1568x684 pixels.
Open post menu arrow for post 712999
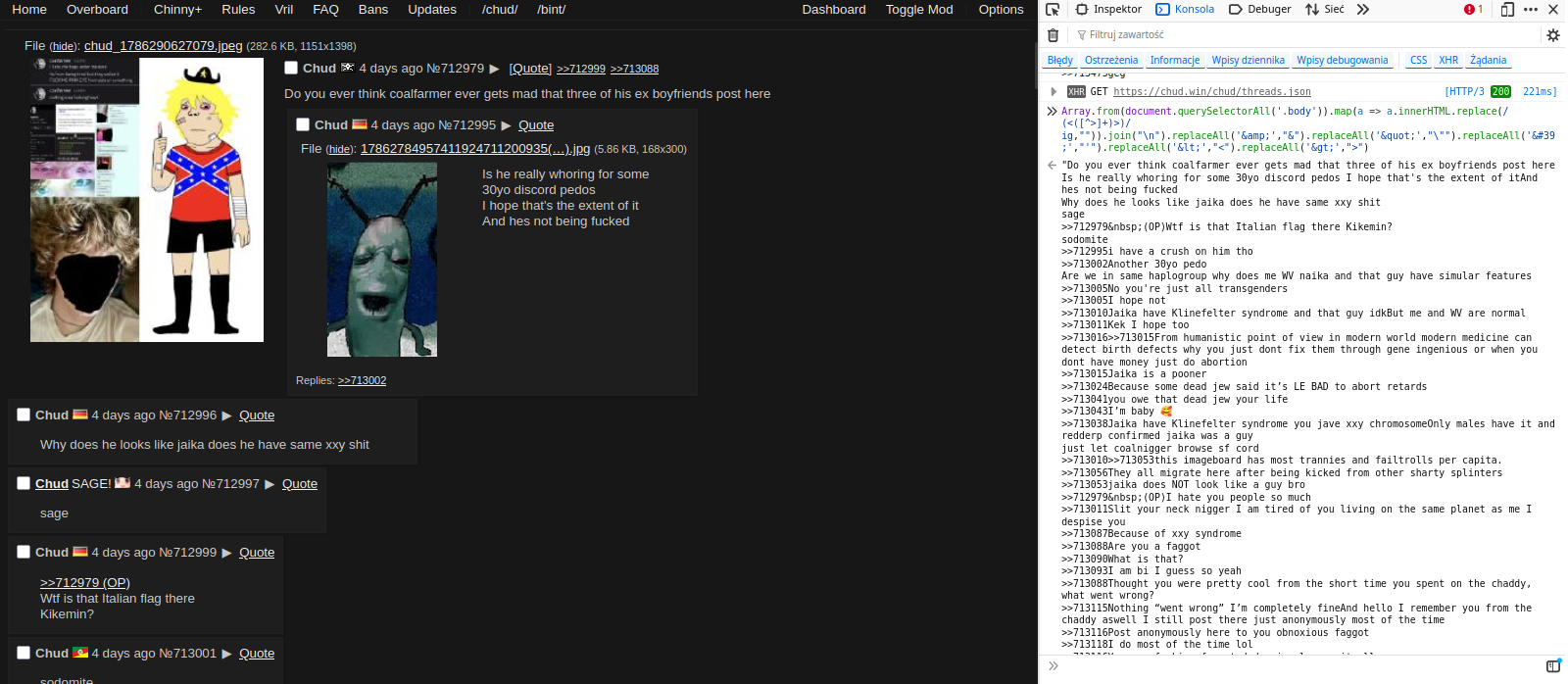(x=227, y=553)
